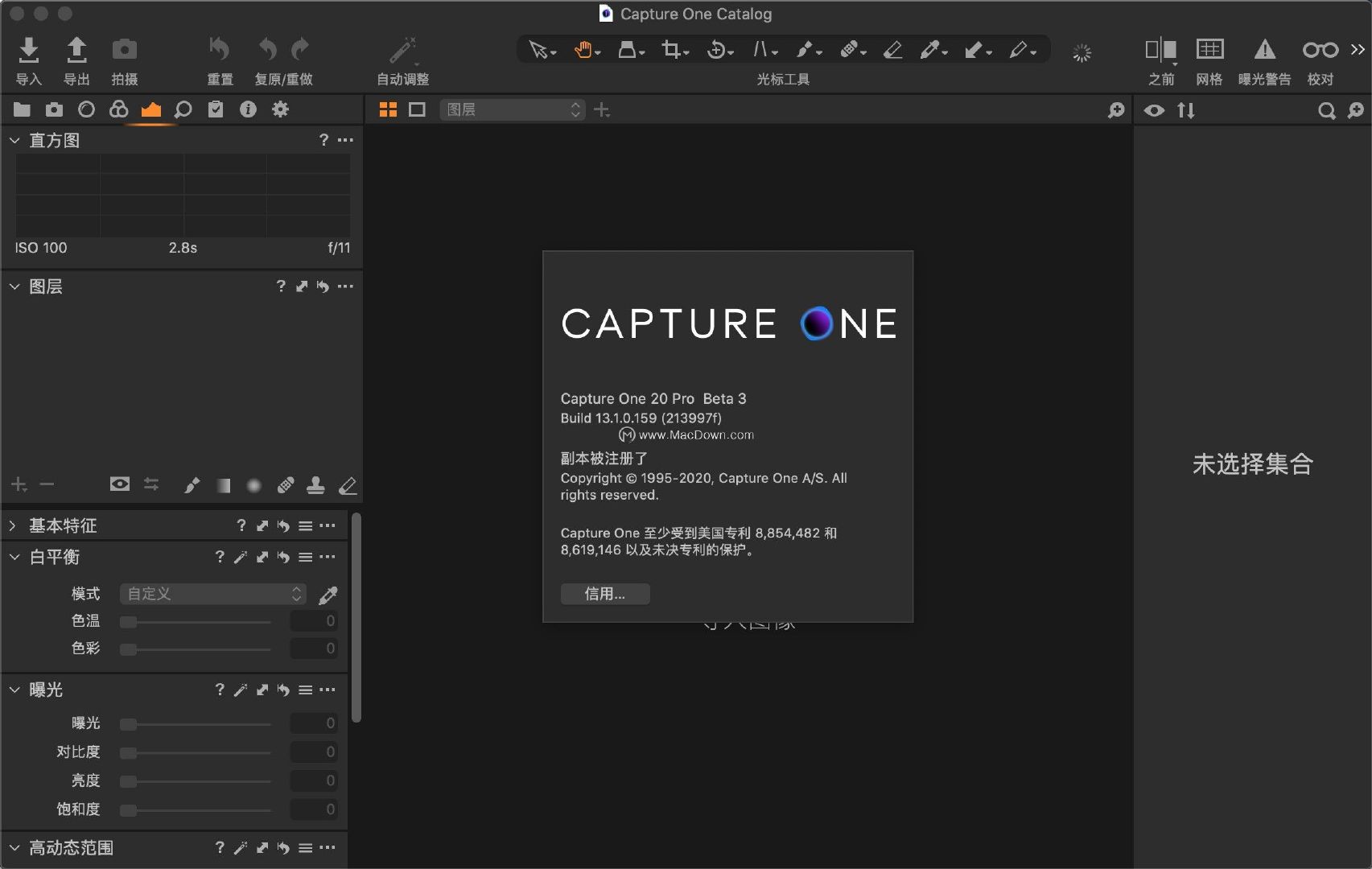Click the 曝光 value field
The height and width of the screenshot is (869, 1372).
314,723
